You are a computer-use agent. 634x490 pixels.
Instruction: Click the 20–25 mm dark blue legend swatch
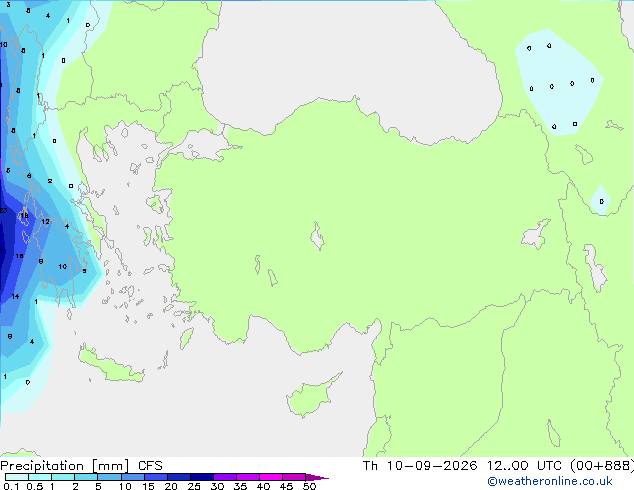178,477
